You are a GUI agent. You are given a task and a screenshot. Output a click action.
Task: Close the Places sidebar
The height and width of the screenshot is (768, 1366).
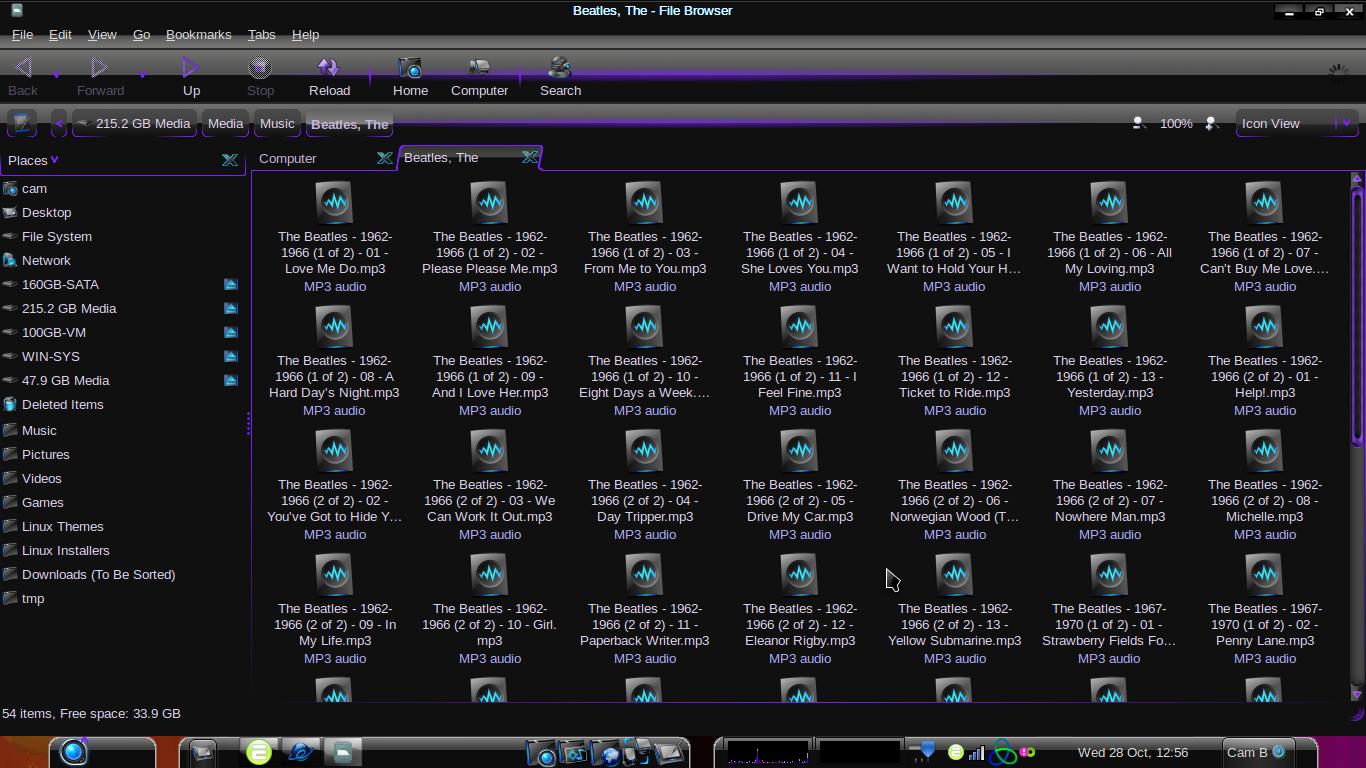pyautogui.click(x=229, y=160)
